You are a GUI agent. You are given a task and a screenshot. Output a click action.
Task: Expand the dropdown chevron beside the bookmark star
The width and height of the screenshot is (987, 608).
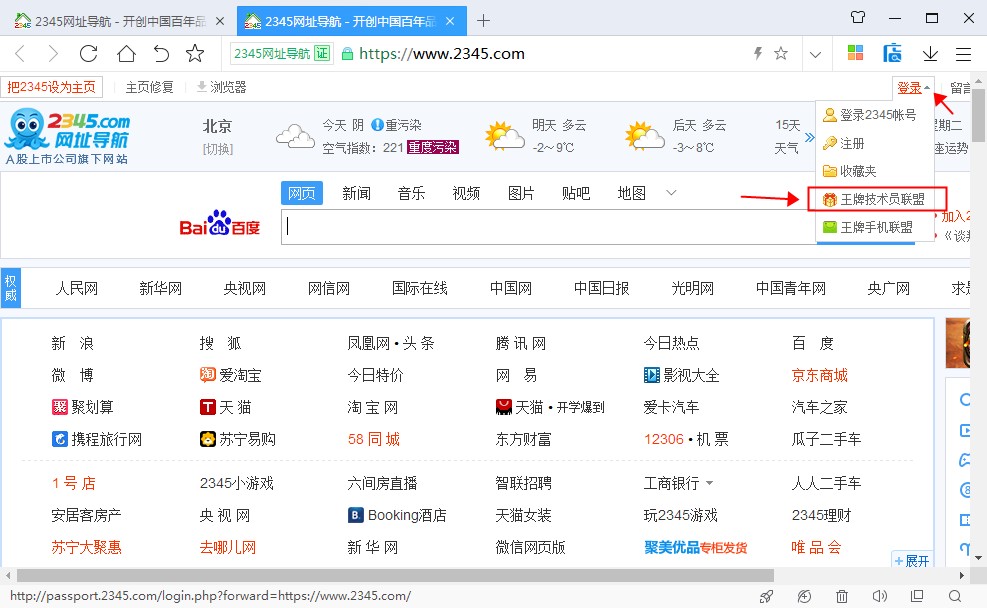tap(815, 54)
